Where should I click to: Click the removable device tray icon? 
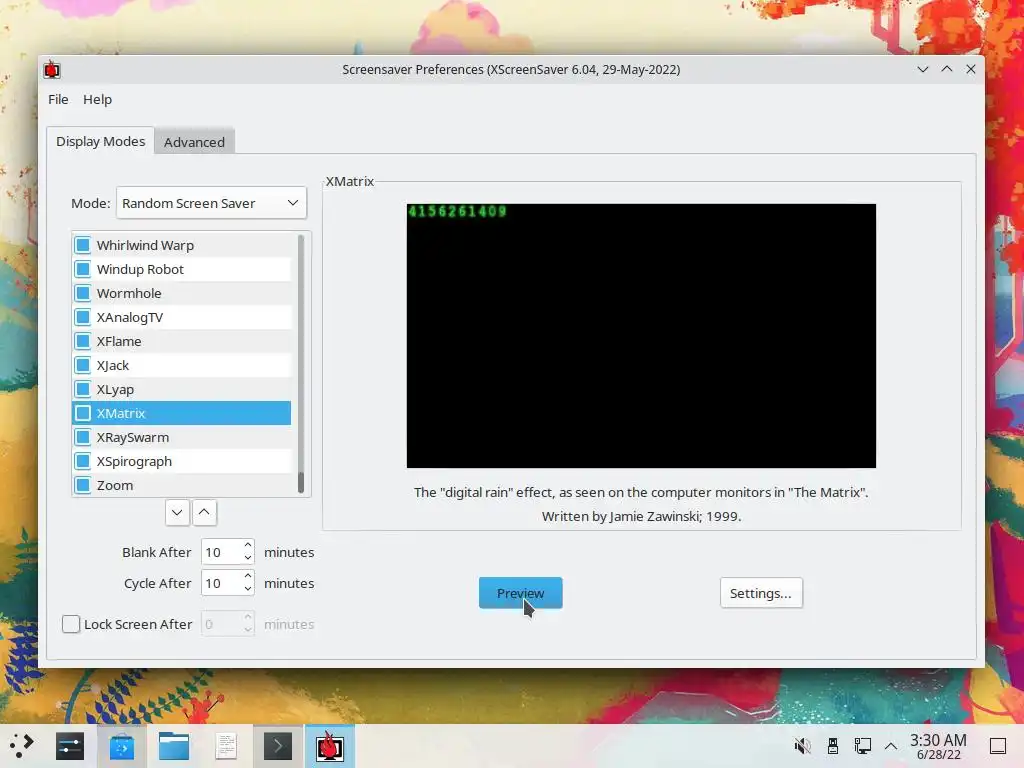[x=833, y=746]
